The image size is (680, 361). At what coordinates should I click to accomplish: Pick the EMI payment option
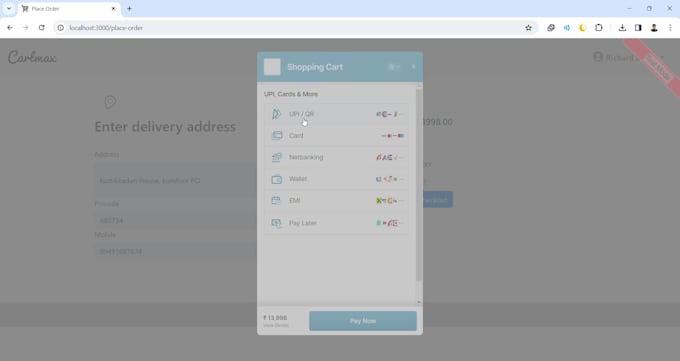(x=336, y=201)
